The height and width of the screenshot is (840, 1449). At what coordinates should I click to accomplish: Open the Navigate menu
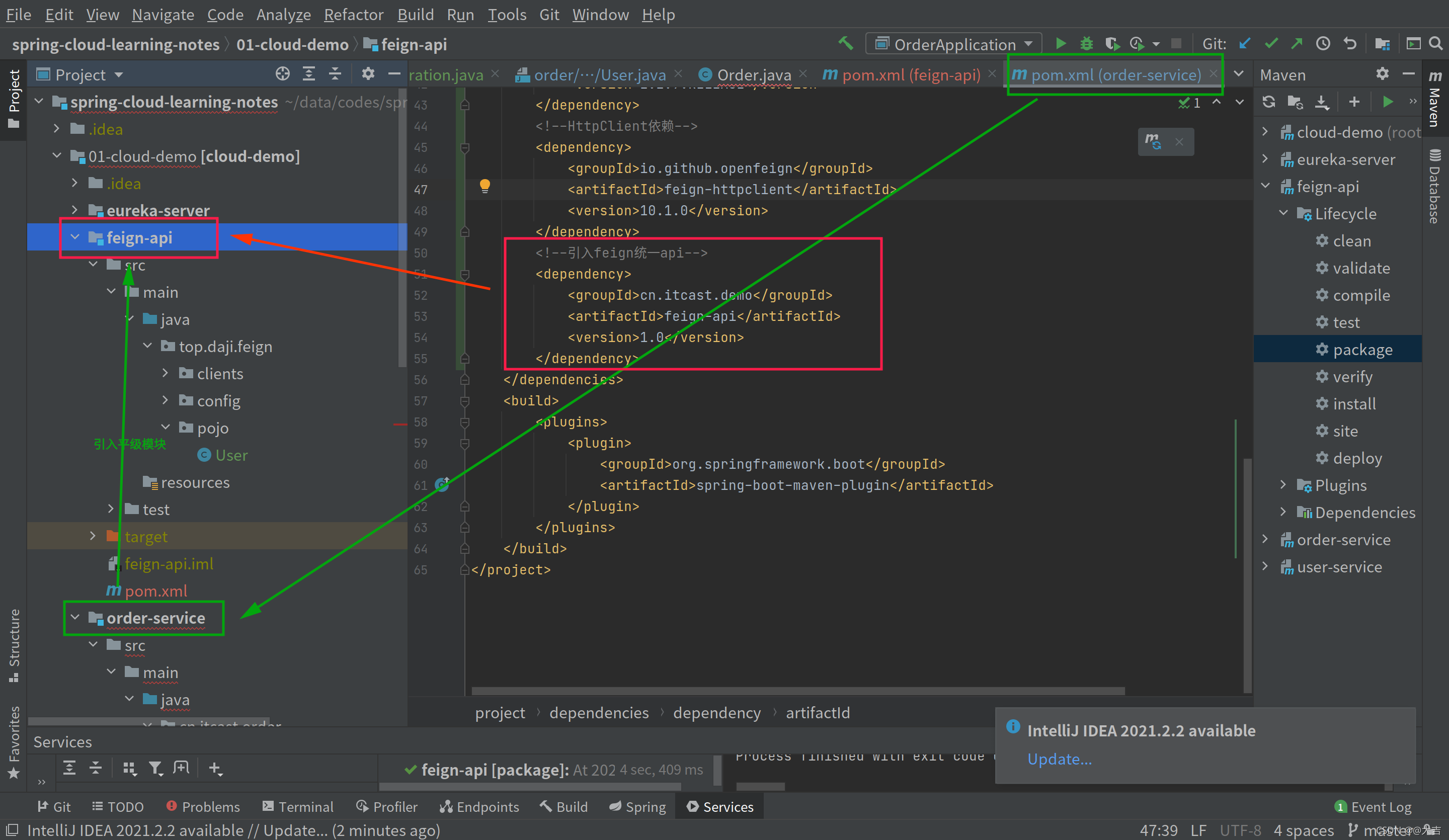click(x=163, y=15)
